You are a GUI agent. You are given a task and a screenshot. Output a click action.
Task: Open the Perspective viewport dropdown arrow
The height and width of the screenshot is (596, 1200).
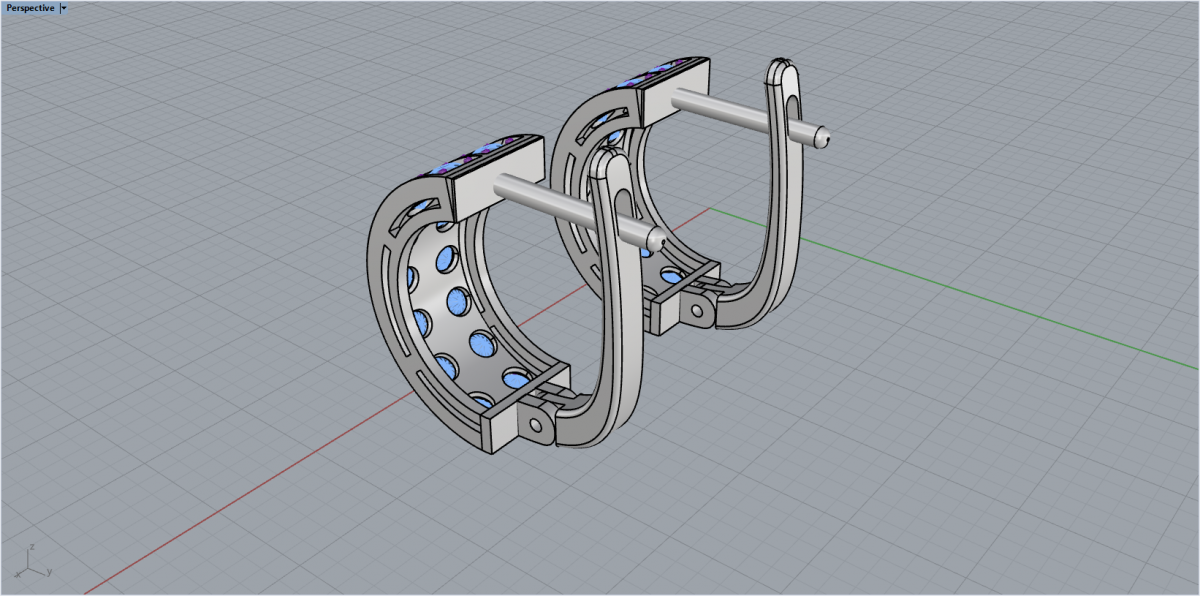64,8
